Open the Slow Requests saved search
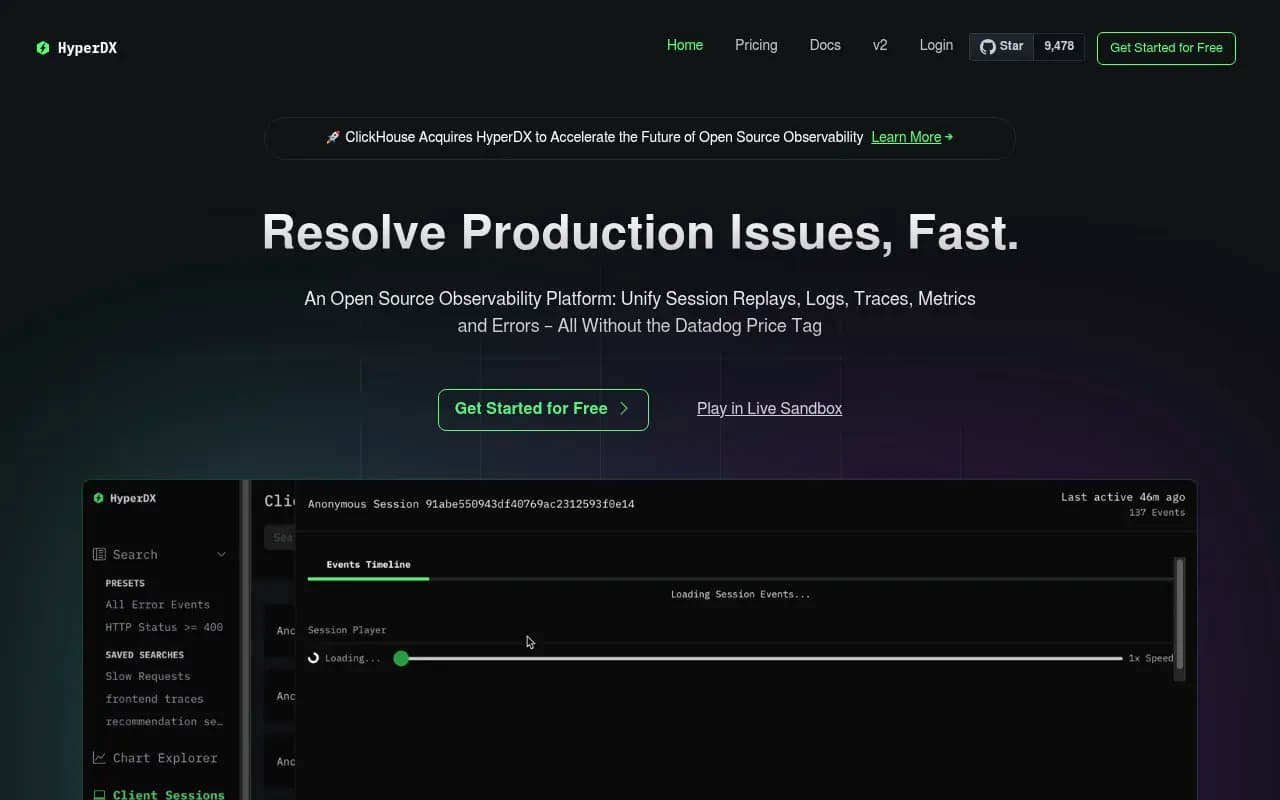The width and height of the screenshot is (1280, 800). point(147,676)
